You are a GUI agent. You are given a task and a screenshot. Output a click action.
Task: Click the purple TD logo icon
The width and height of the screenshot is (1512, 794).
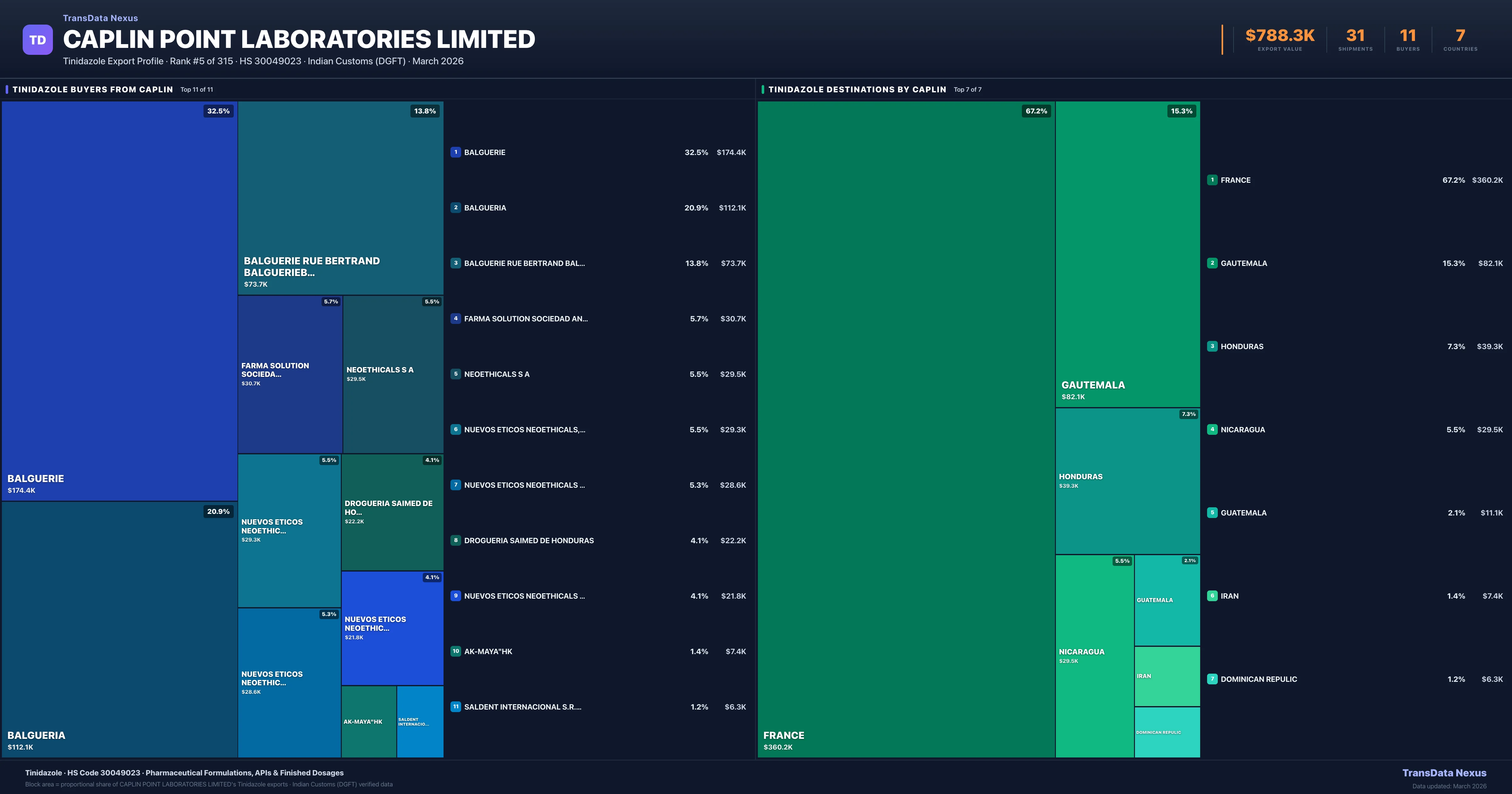(x=37, y=40)
